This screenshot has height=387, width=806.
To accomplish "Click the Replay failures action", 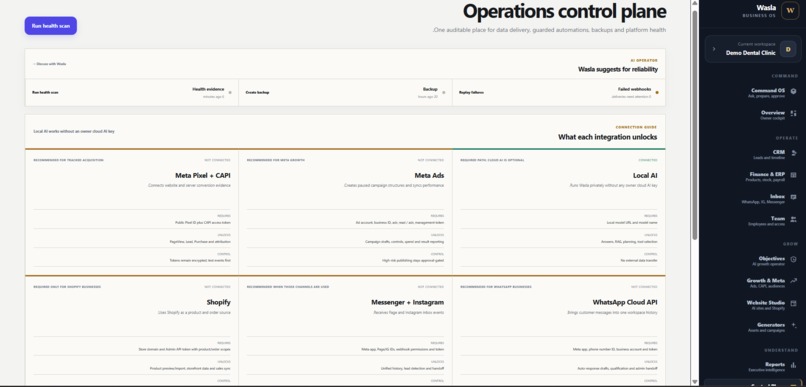I will pyautogui.click(x=471, y=93).
